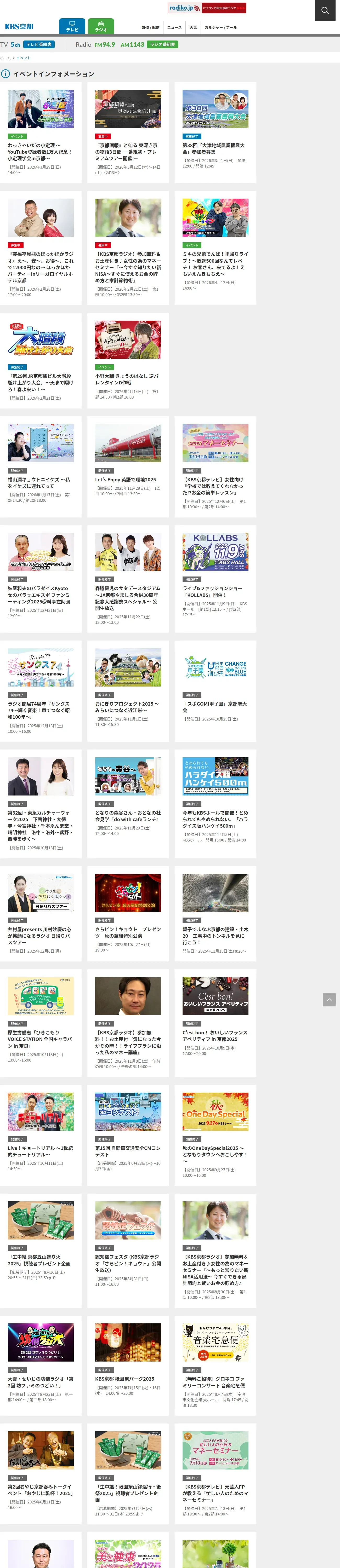Open the ライフプランに沿った私のマネー講座 link
The image size is (340, 1568).
pyautogui.click(x=128, y=1042)
